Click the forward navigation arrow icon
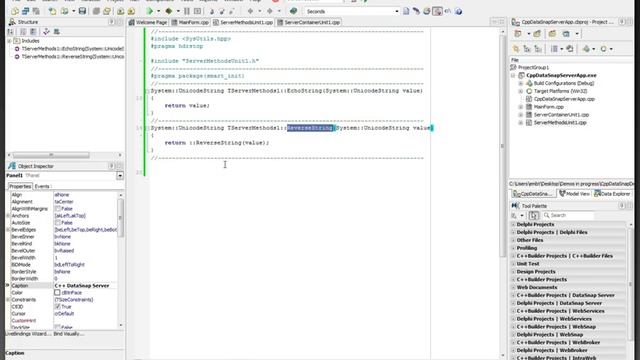The height and width of the screenshot is (360, 640). [270, 11]
